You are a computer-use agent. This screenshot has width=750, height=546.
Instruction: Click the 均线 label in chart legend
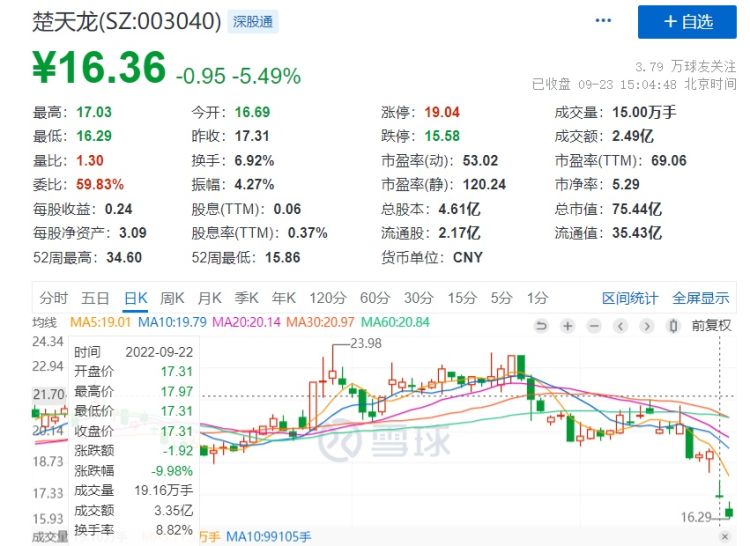click(44, 323)
